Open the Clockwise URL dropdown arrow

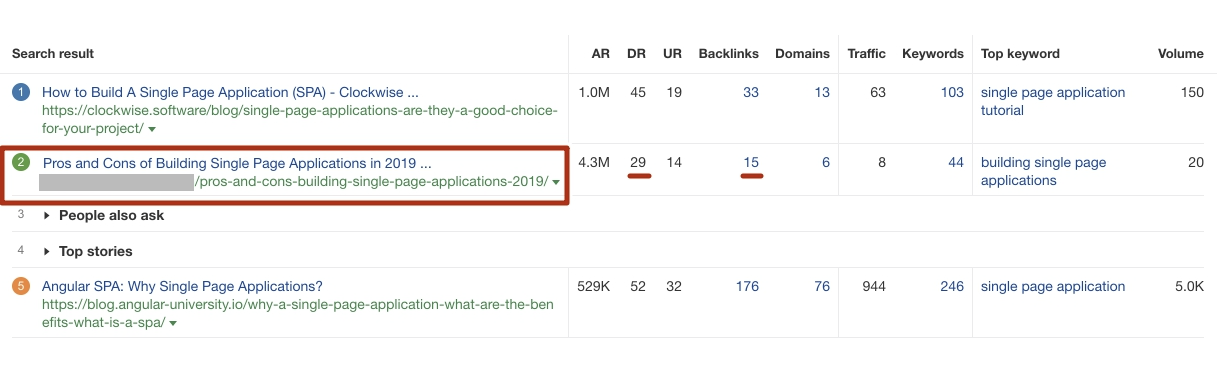pyautogui.click(x=152, y=130)
